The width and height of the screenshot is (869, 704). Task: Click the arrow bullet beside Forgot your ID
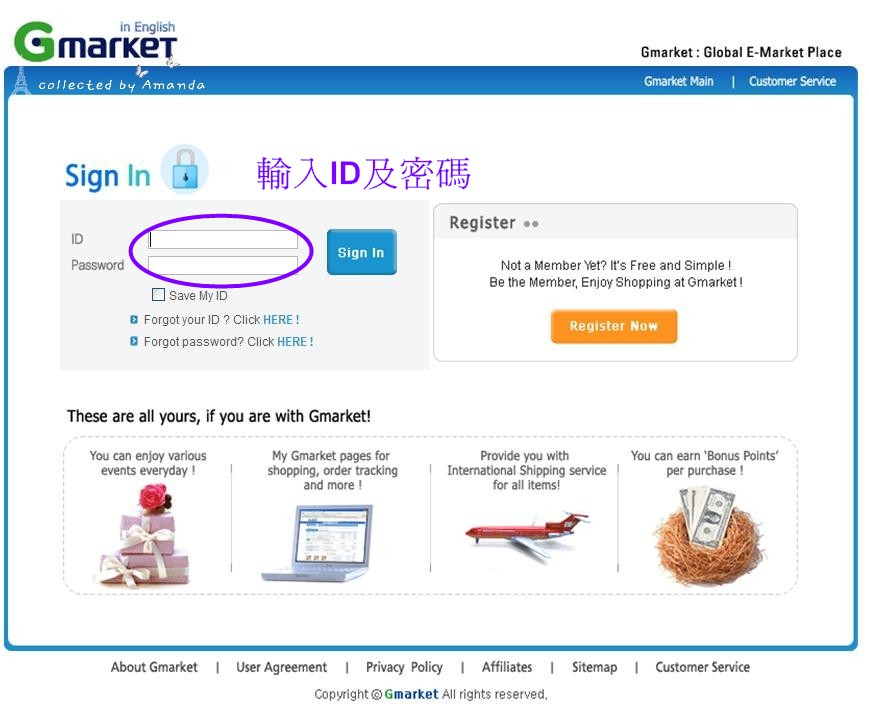[134, 319]
